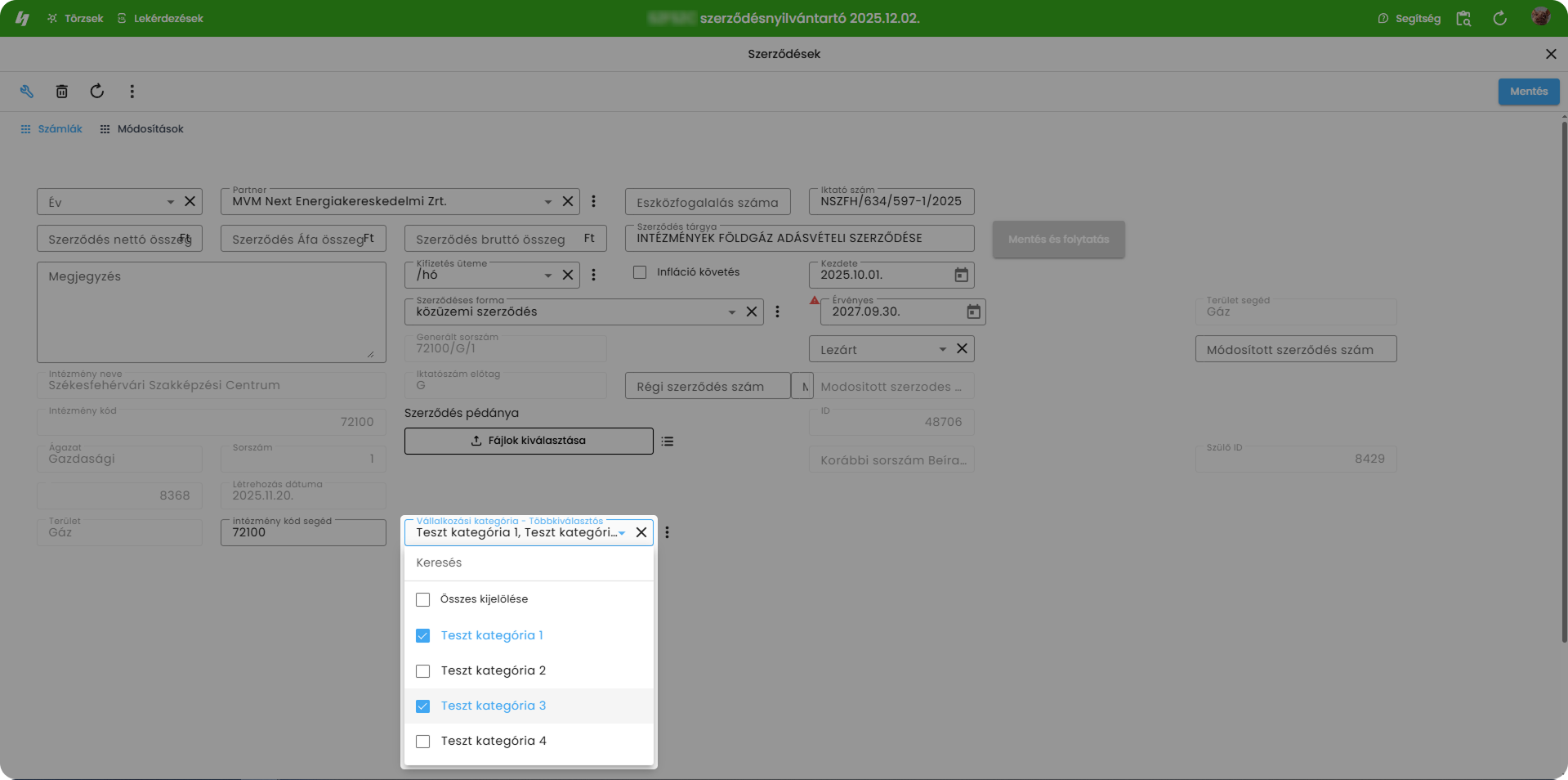This screenshot has width=1568, height=780.
Task: Switch to the Módosítások tab
Action: (x=141, y=129)
